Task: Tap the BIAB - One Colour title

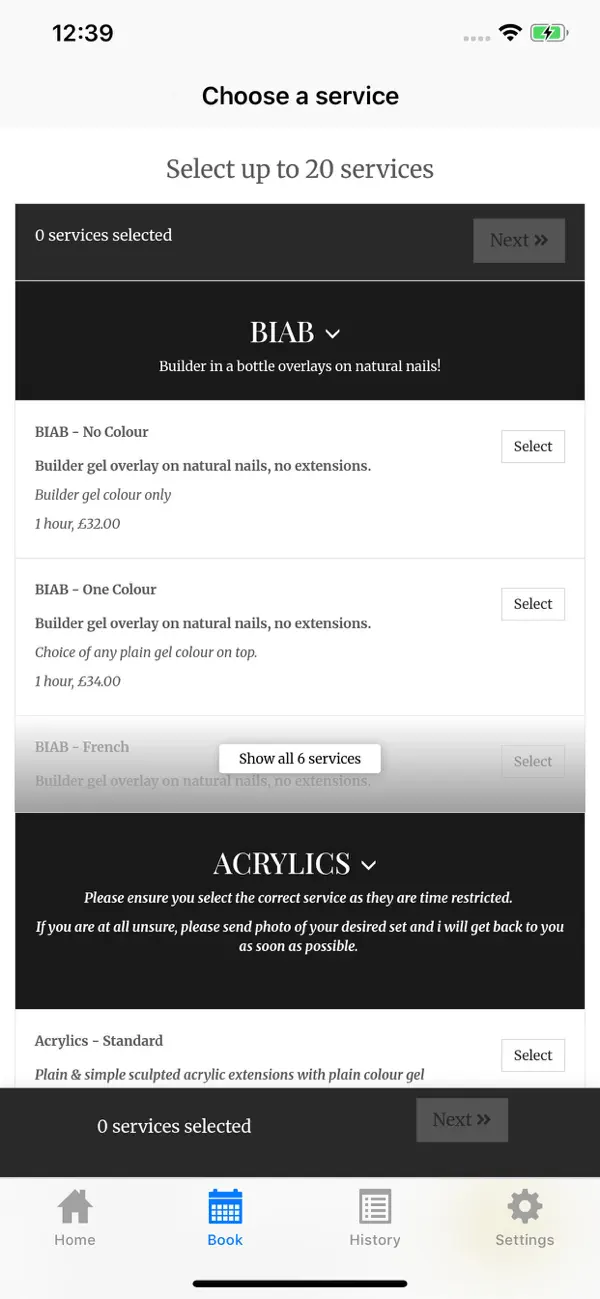Action: (96, 589)
